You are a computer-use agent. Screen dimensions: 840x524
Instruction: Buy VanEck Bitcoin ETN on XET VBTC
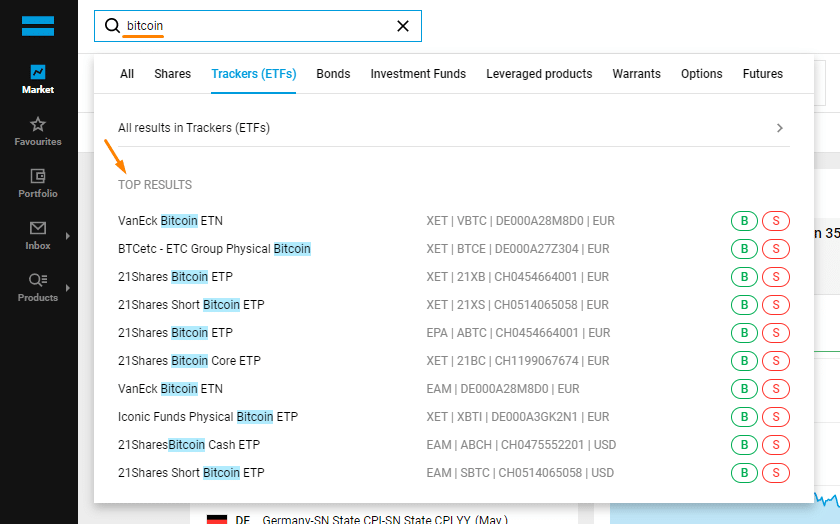click(x=744, y=221)
